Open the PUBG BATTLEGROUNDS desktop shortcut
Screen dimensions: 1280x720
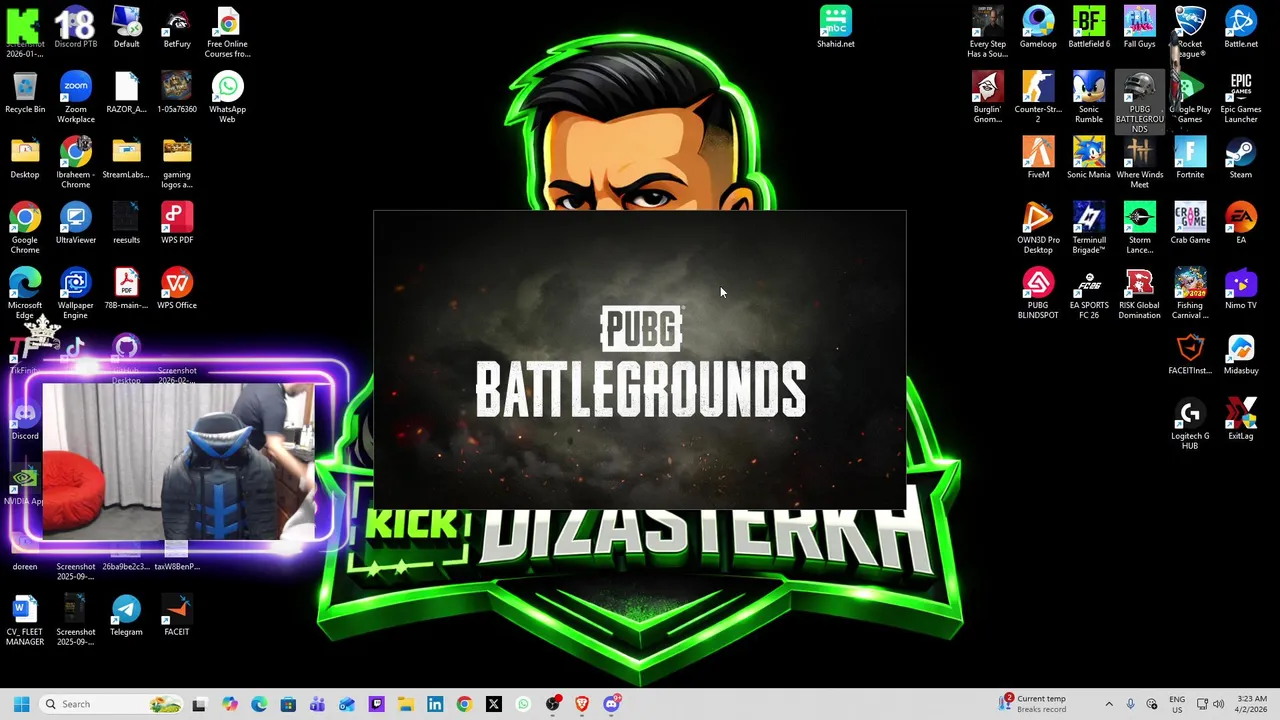pyautogui.click(x=1139, y=102)
